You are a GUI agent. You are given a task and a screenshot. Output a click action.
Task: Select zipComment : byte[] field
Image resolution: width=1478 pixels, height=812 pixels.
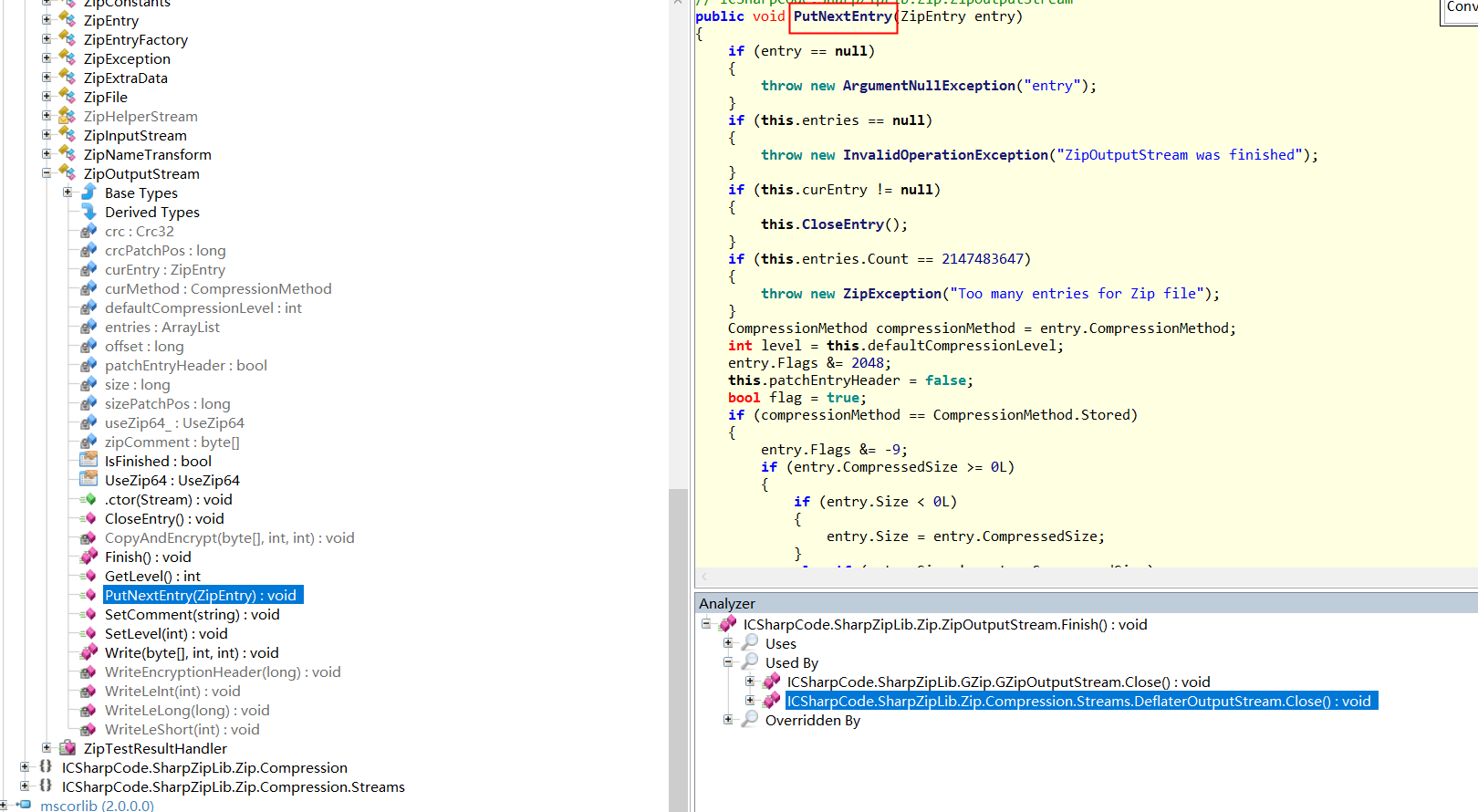pos(172,442)
